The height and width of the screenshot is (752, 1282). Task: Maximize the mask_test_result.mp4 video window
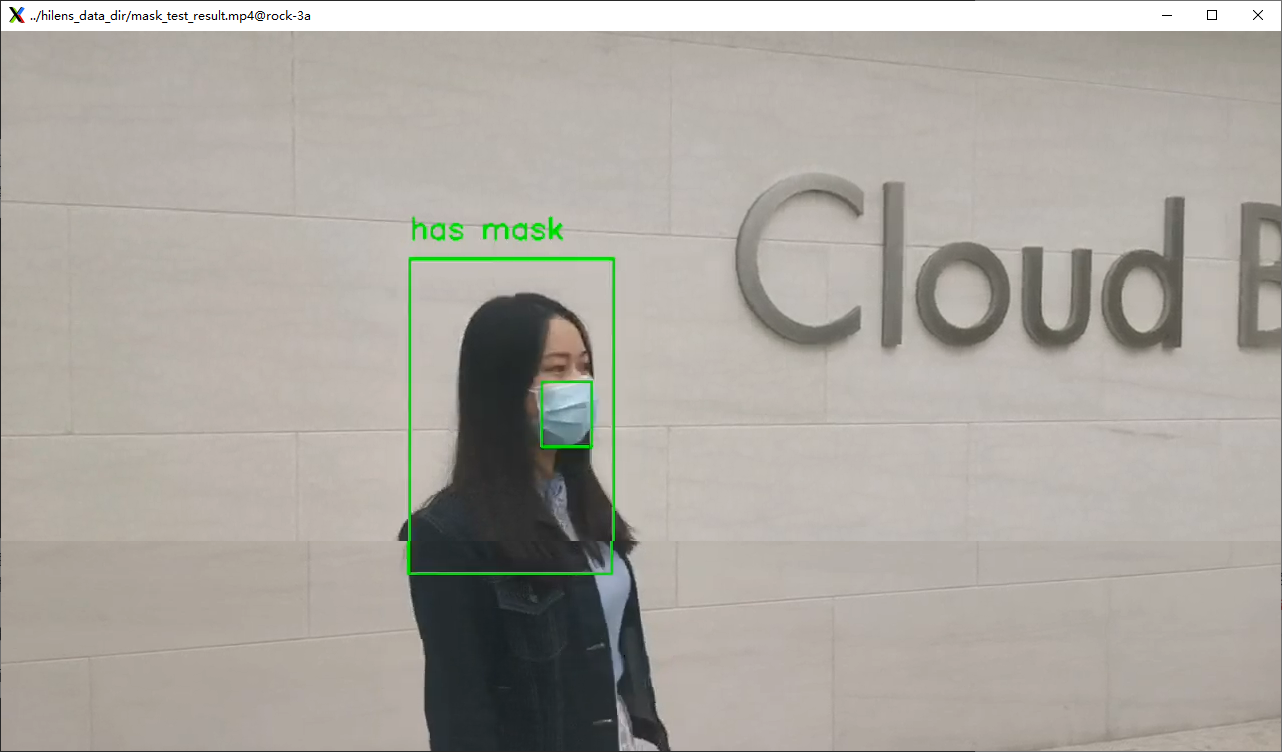tap(1212, 16)
